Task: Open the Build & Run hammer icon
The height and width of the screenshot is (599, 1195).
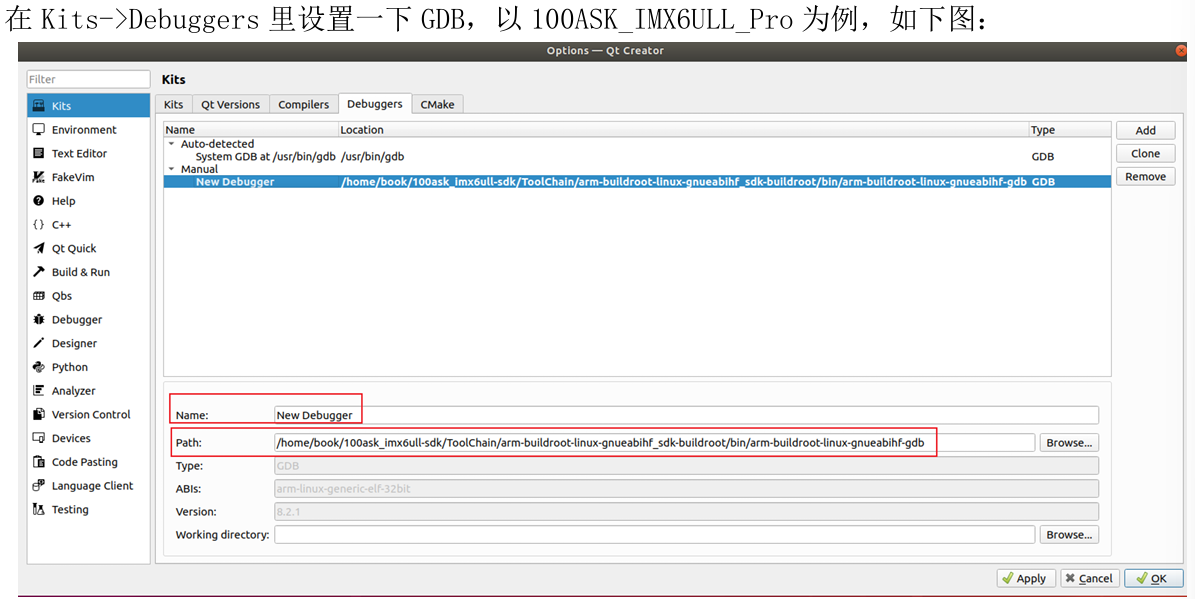Action: click(x=39, y=272)
